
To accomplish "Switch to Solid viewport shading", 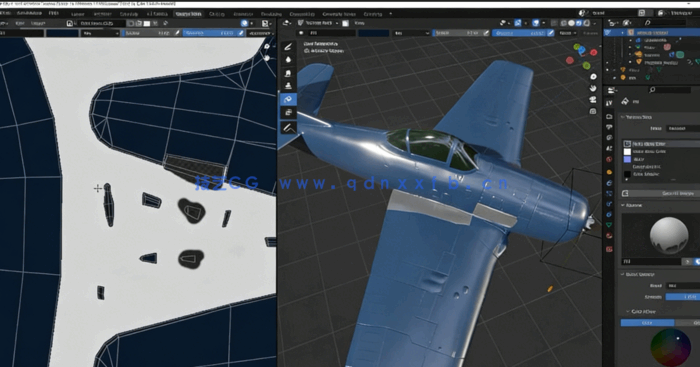I will coord(571,23).
